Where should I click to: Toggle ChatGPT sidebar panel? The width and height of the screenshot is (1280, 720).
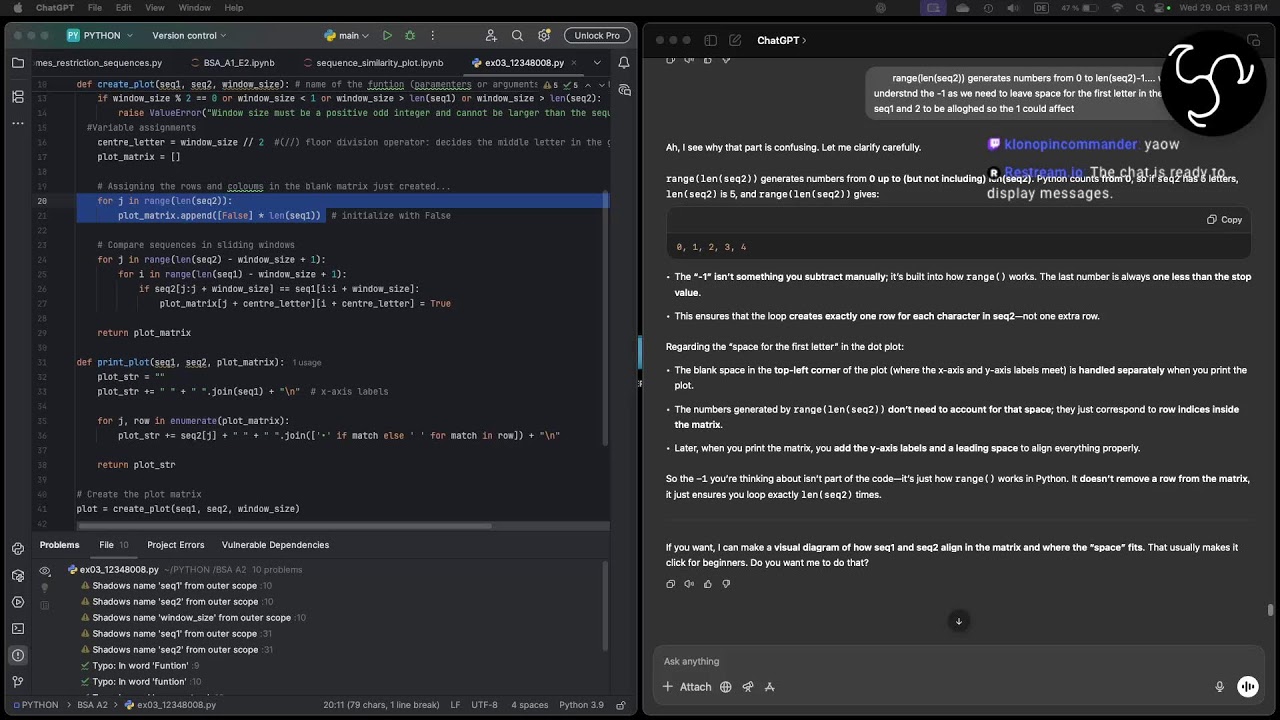click(710, 41)
